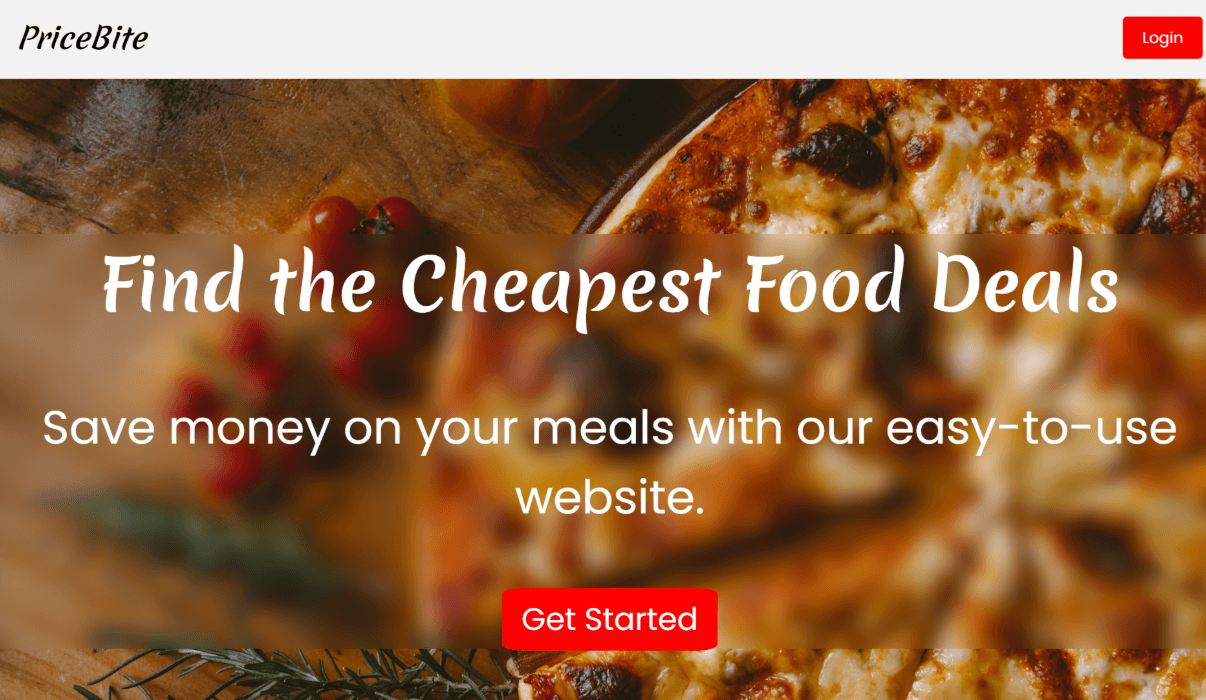Click the PriceBite logo

click(83, 38)
